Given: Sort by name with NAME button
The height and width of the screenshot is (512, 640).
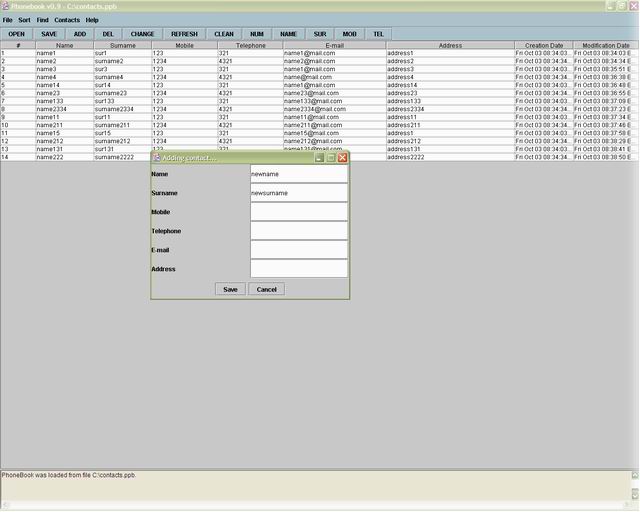Looking at the screenshot, I should (x=288, y=34).
